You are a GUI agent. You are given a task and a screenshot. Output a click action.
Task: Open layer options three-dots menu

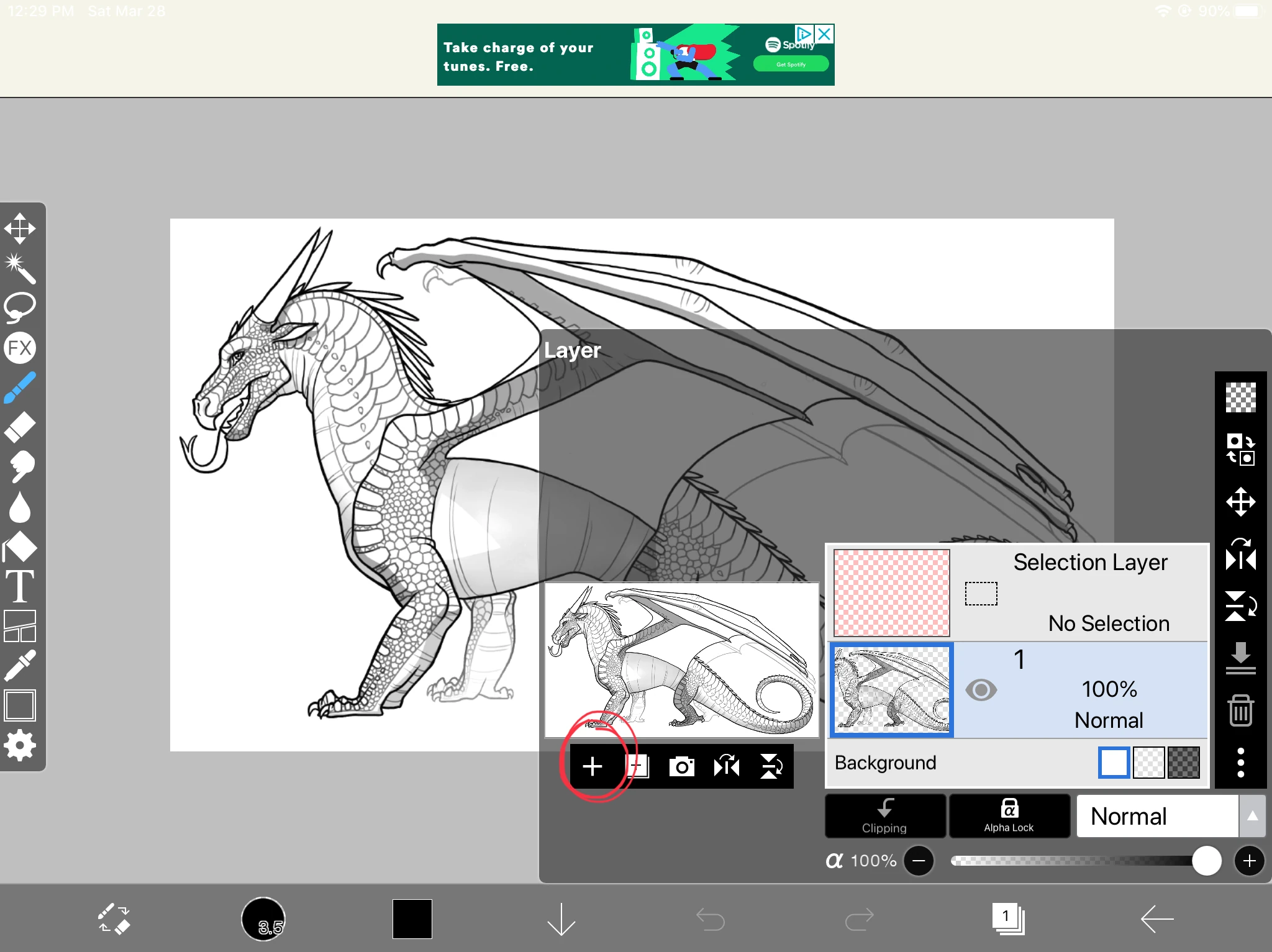pos(1240,763)
